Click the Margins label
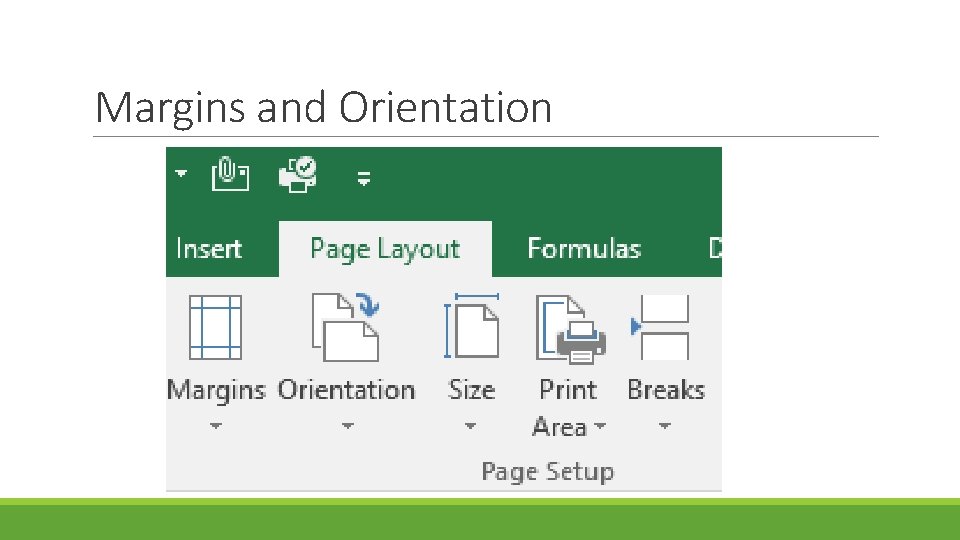The height and width of the screenshot is (540, 960). point(216,391)
